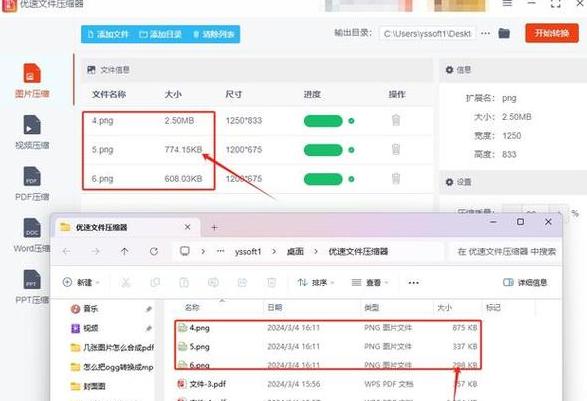Delete 6.png row with trash icon
The width and height of the screenshot is (587, 401).
click(396, 179)
